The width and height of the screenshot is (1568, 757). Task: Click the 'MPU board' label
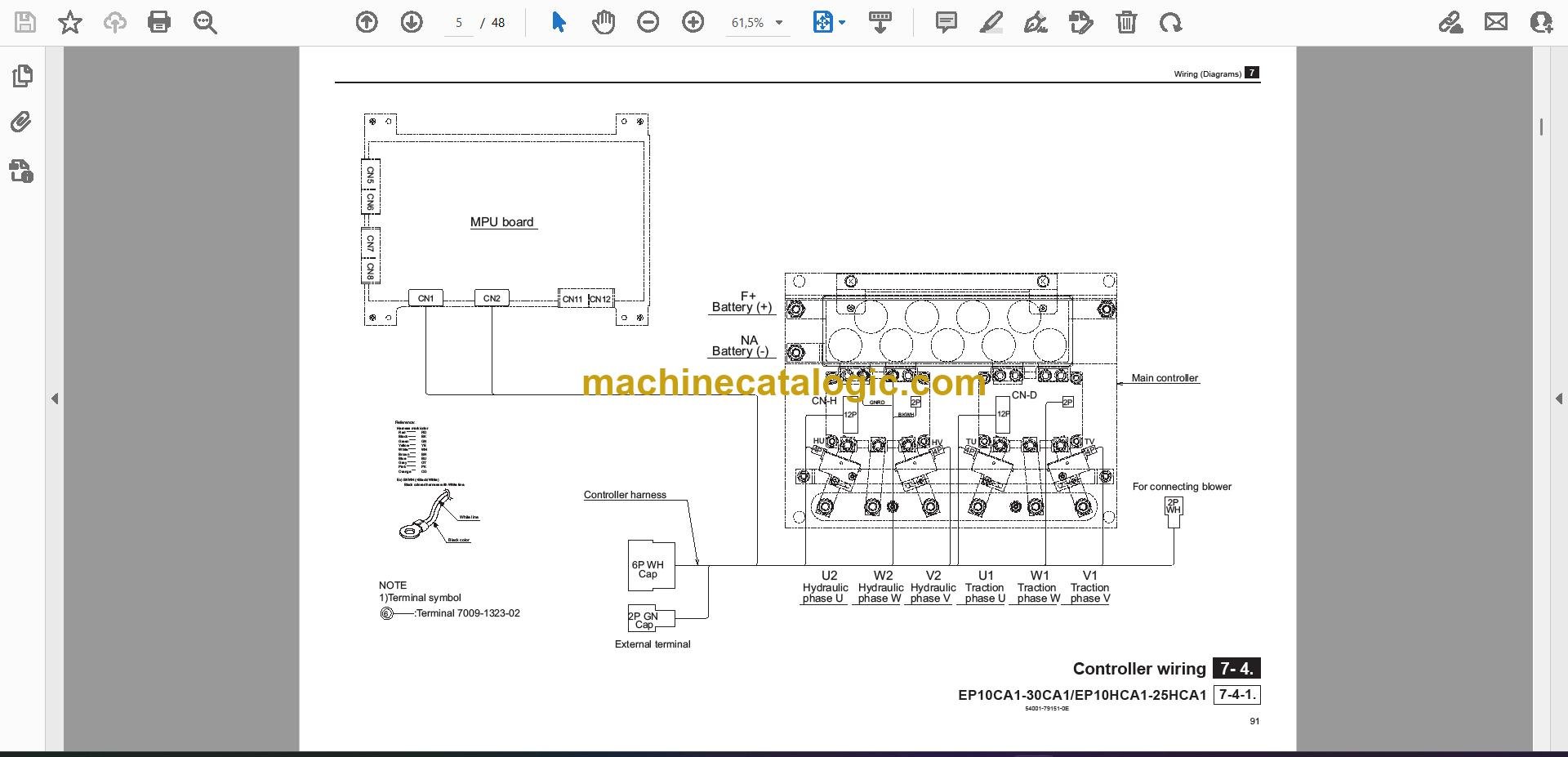pos(501,222)
